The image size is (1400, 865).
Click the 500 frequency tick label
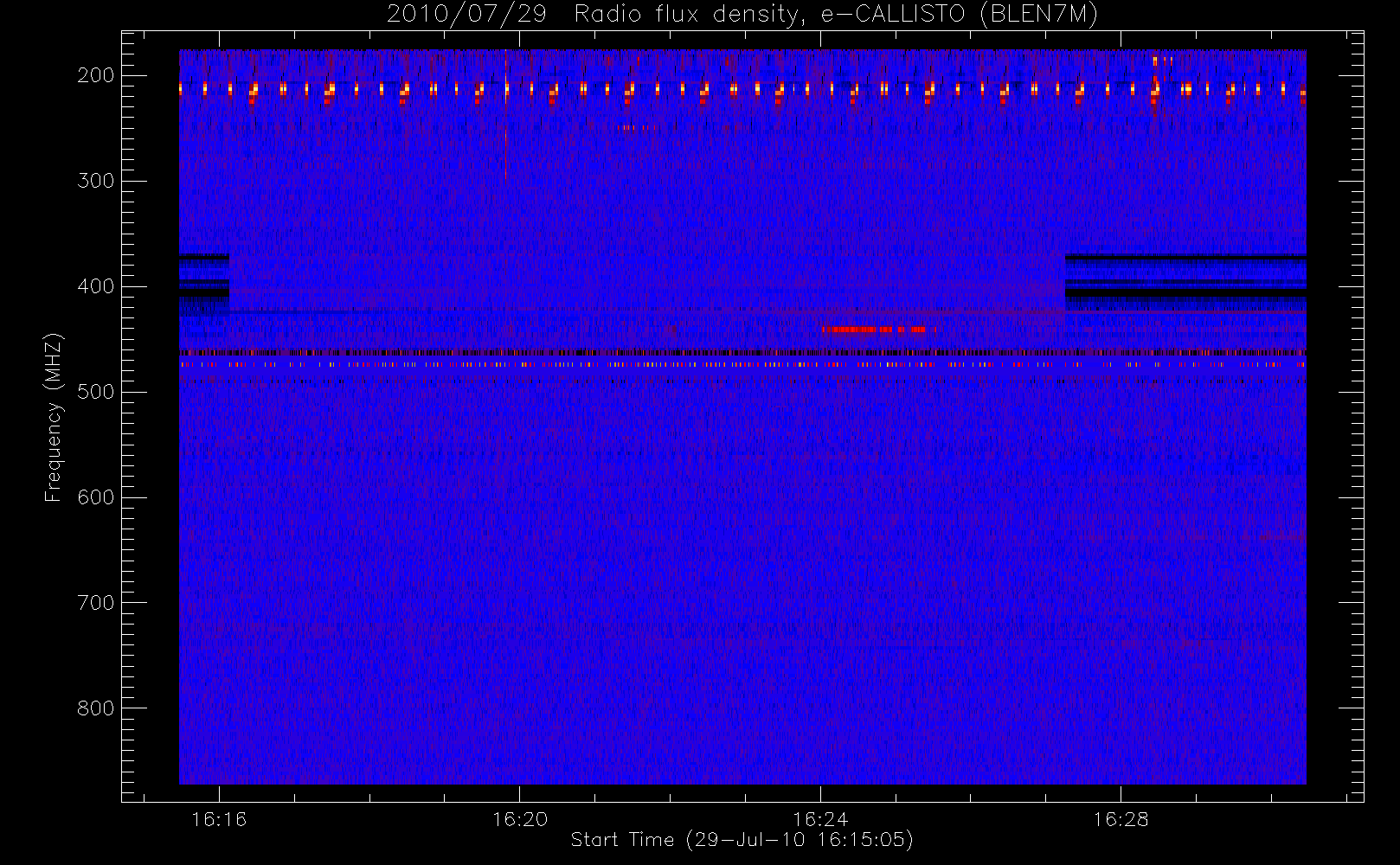pyautogui.click(x=96, y=392)
